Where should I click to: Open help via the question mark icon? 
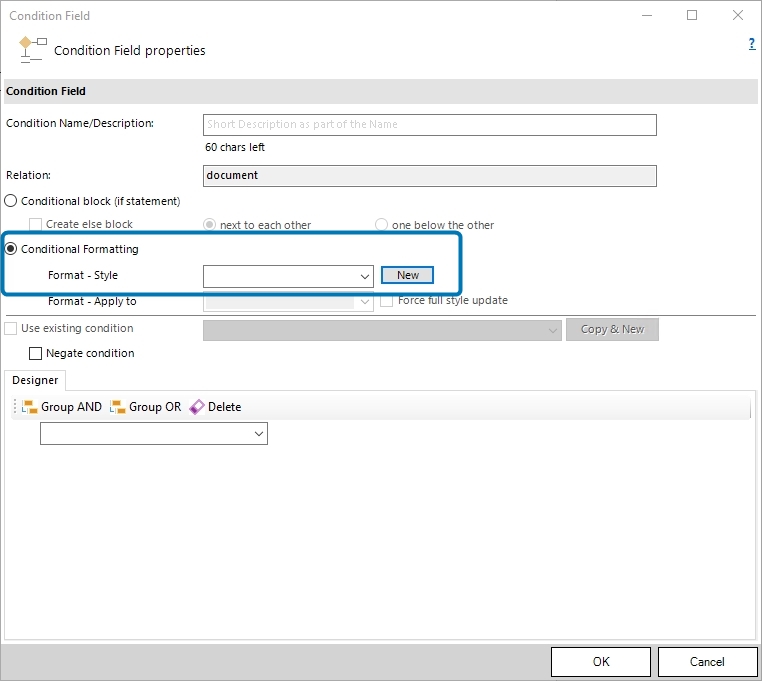click(x=752, y=44)
